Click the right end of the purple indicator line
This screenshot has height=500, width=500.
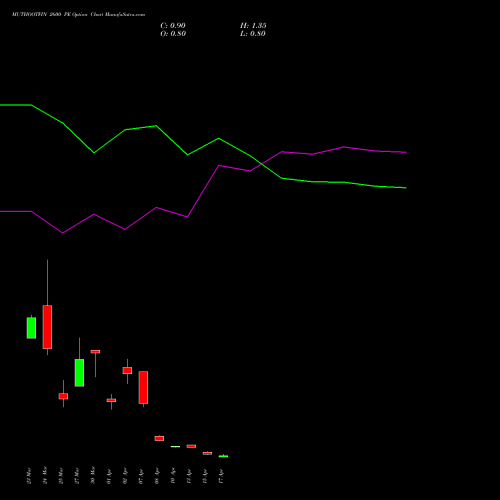point(406,152)
